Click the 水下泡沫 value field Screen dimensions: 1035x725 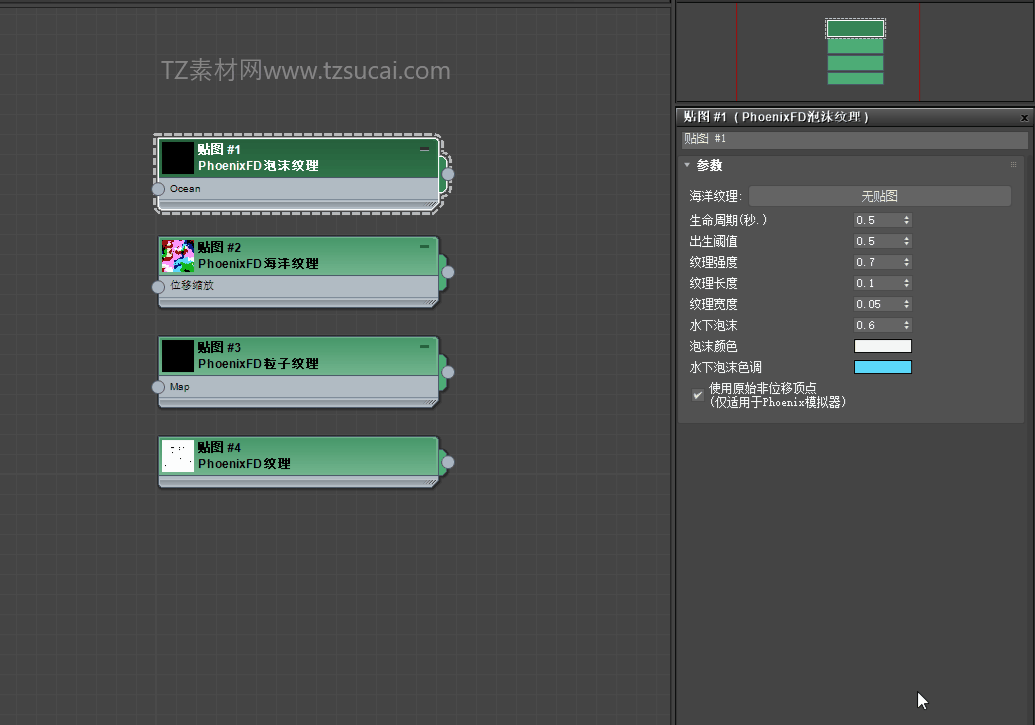[877, 326]
